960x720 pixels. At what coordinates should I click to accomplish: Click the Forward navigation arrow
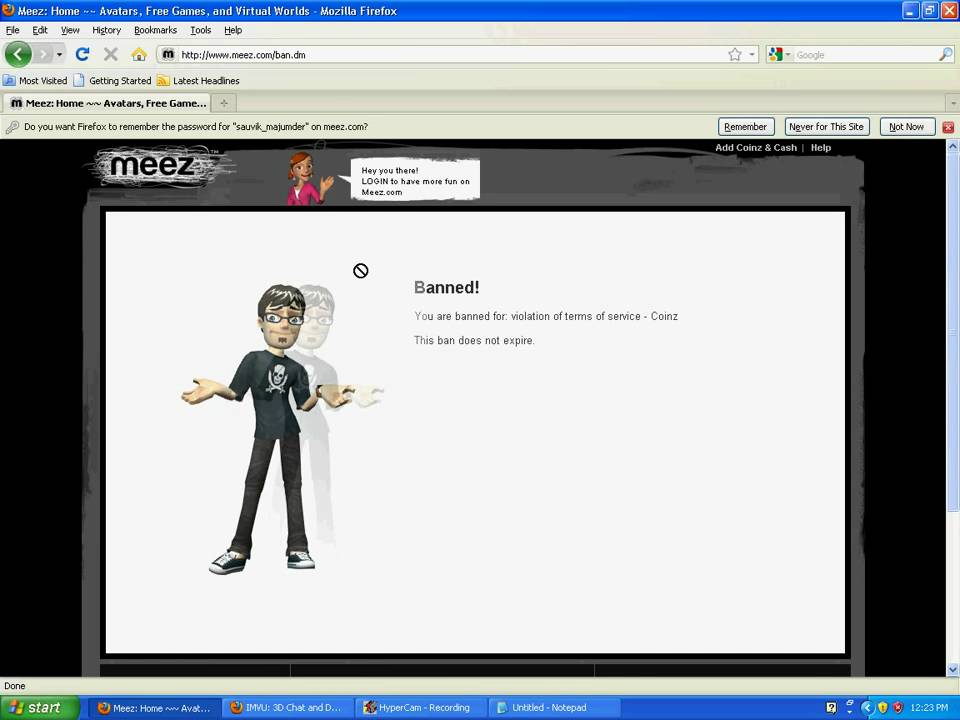43,54
